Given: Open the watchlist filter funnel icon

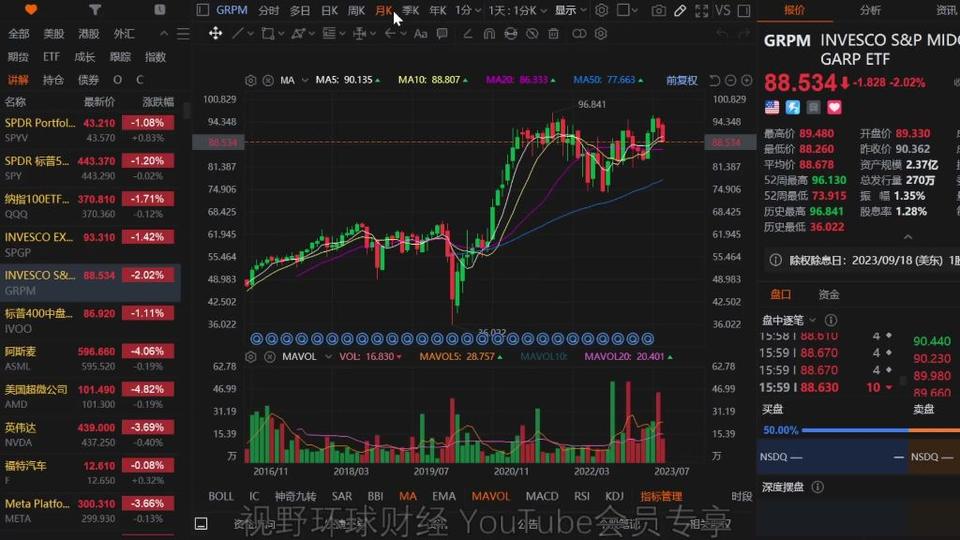Looking at the screenshot, I should (95, 10).
